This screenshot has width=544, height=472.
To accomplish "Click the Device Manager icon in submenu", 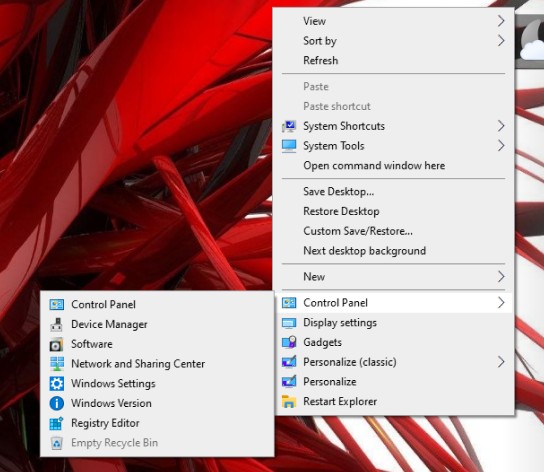I will point(57,324).
